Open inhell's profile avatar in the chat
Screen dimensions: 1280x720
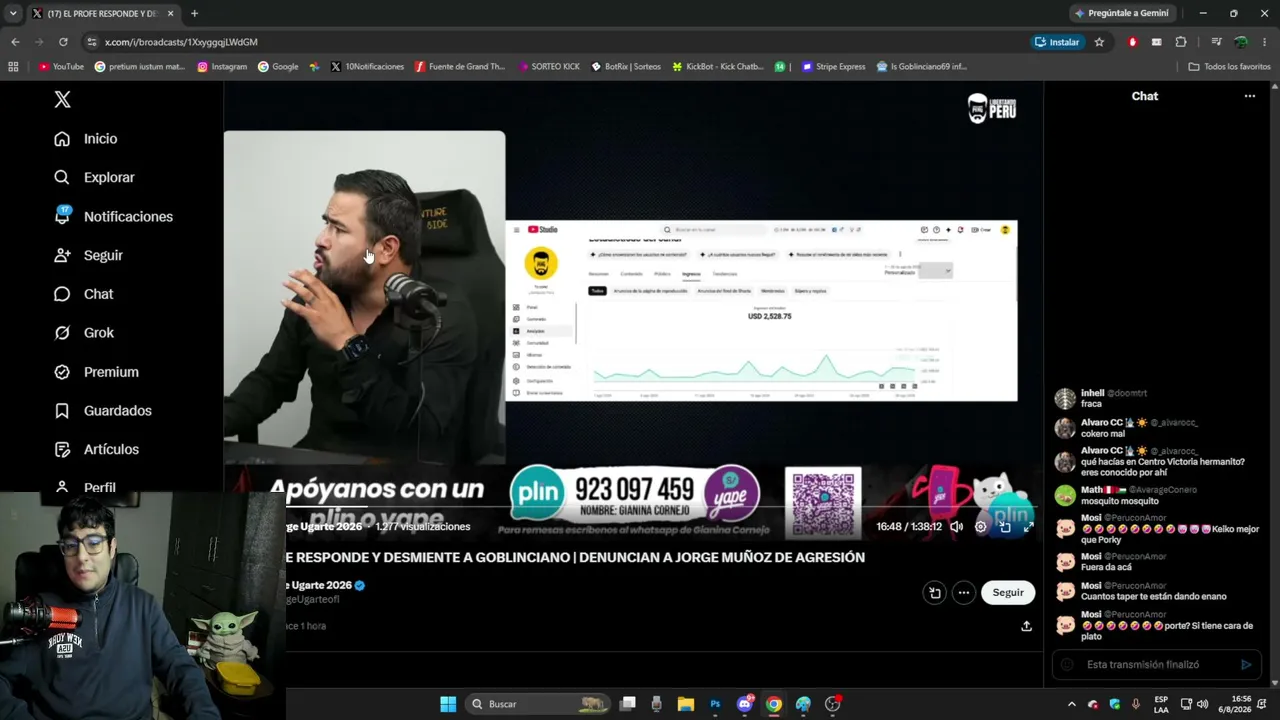pos(1065,398)
